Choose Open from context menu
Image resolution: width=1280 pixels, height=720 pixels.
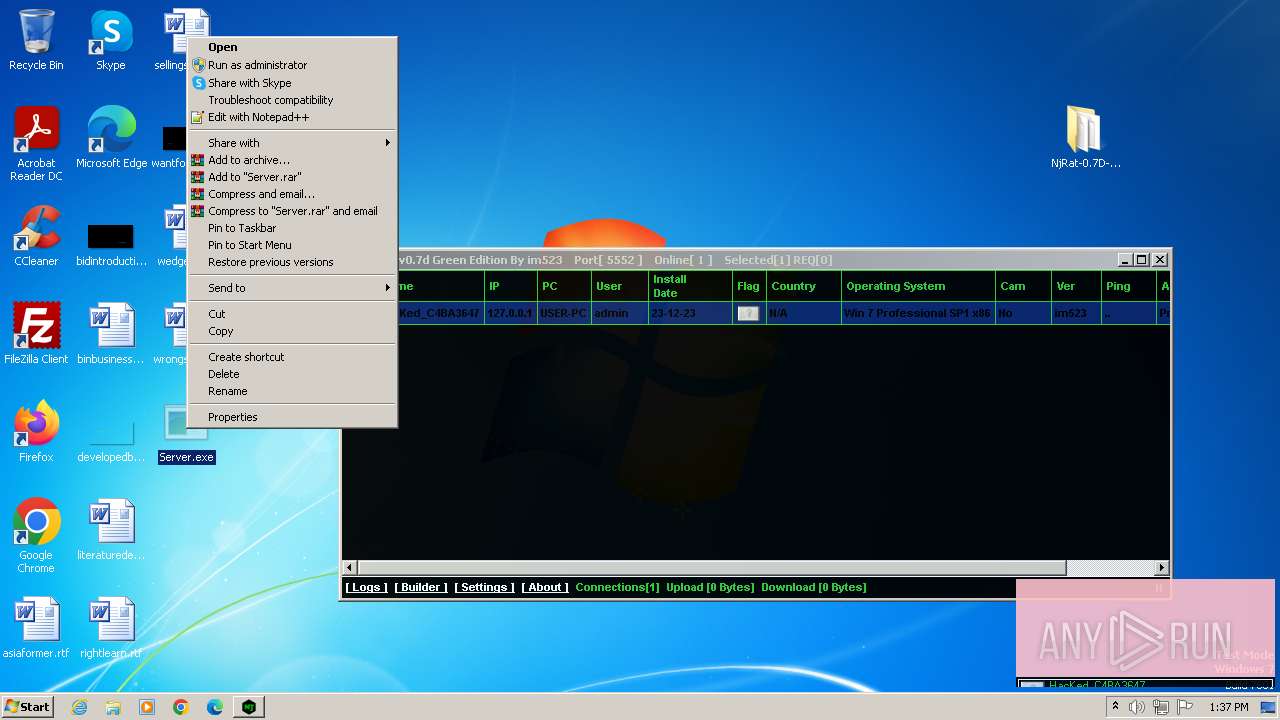tap(293, 47)
